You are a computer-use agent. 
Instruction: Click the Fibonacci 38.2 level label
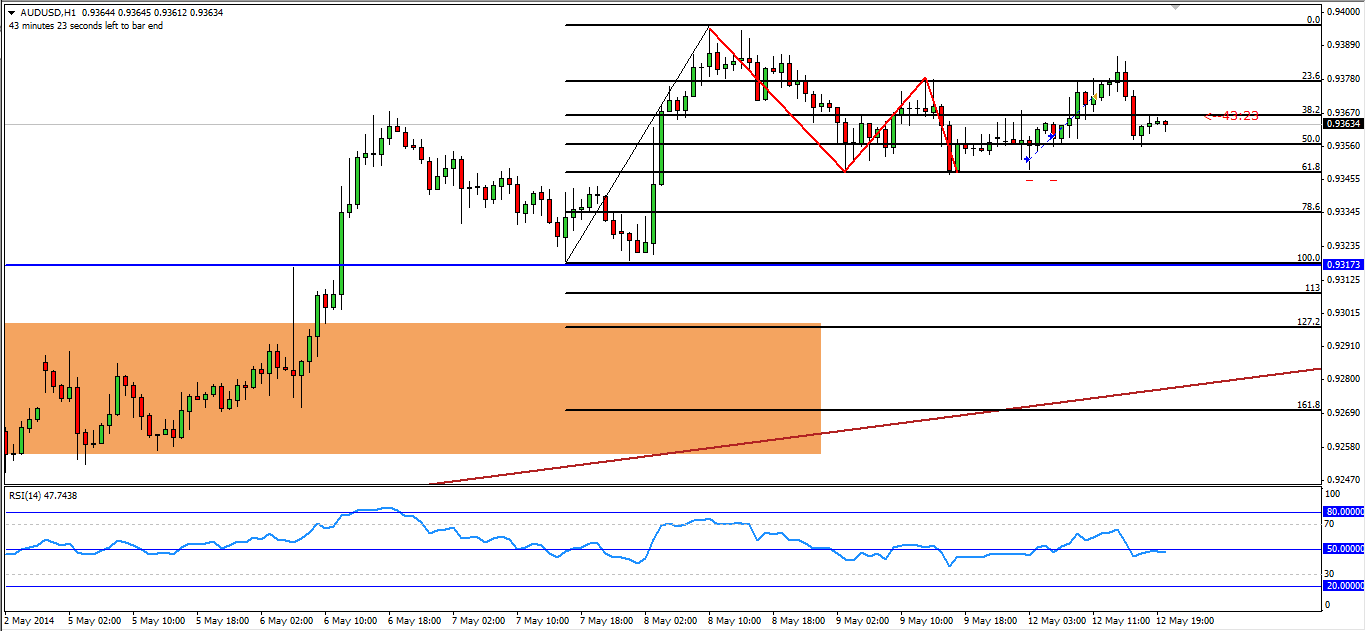(1311, 110)
